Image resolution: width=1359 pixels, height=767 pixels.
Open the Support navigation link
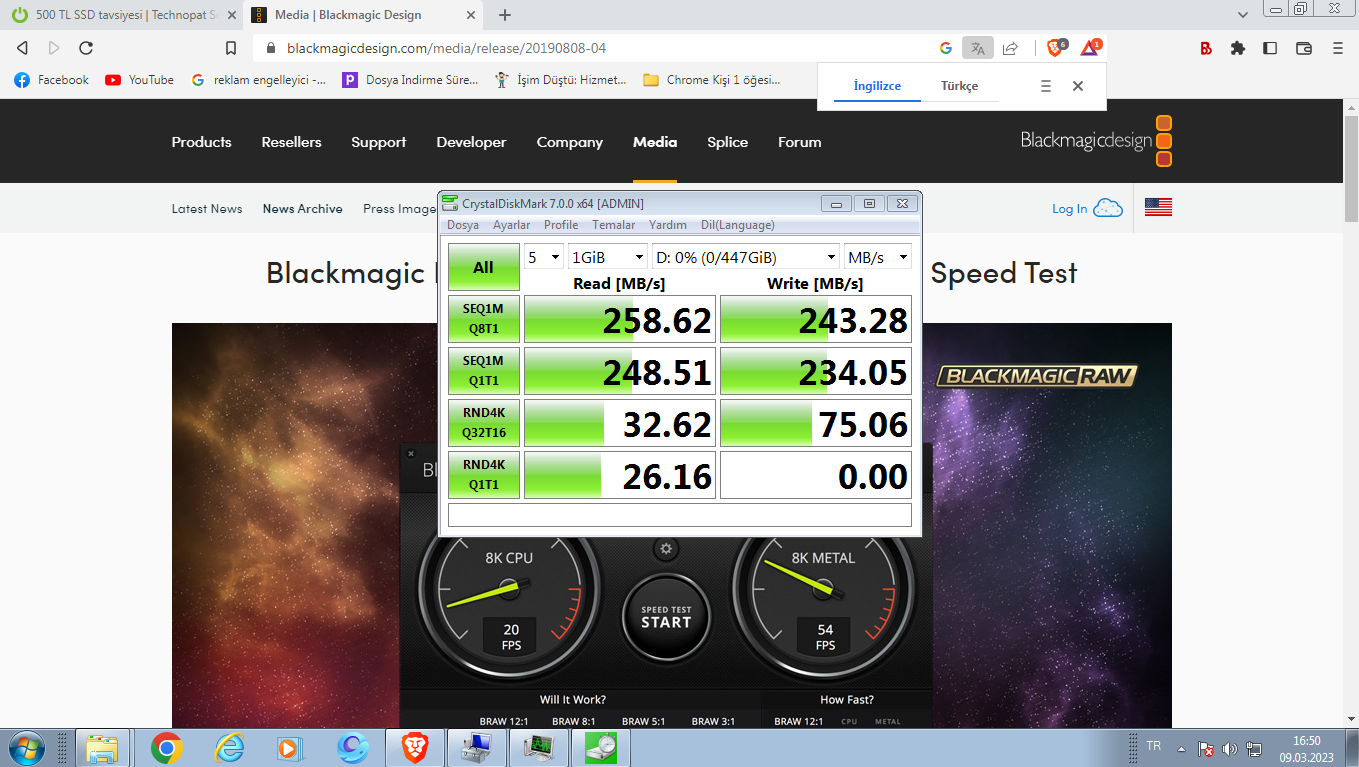pyautogui.click(x=379, y=142)
